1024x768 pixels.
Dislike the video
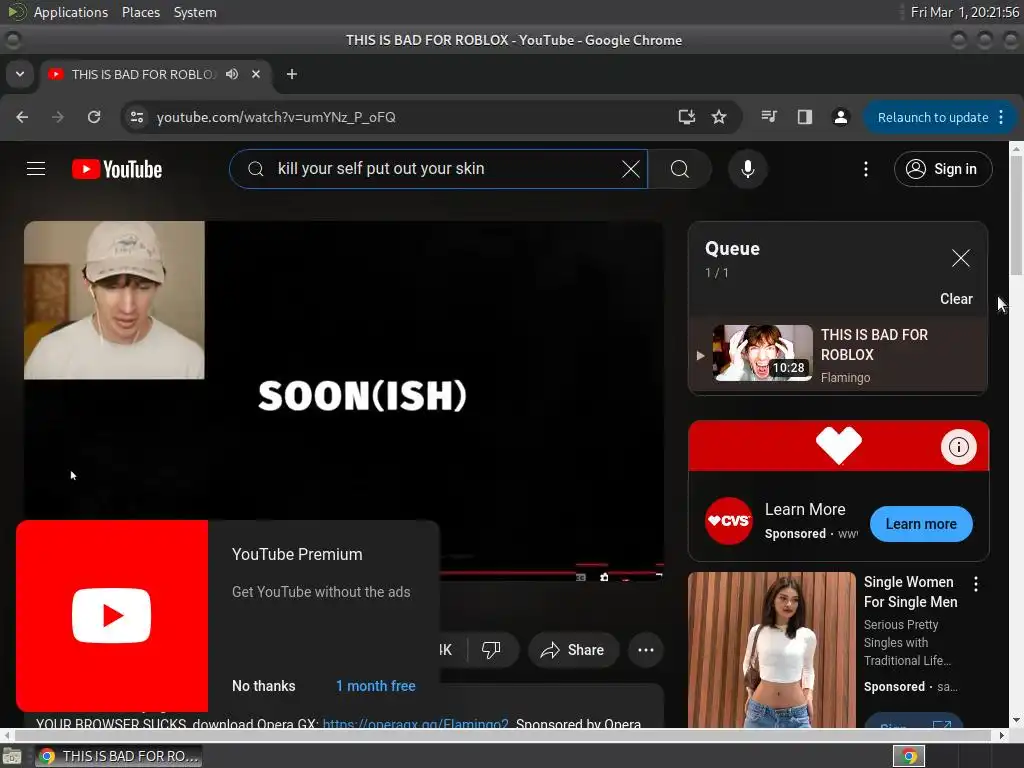(x=491, y=650)
